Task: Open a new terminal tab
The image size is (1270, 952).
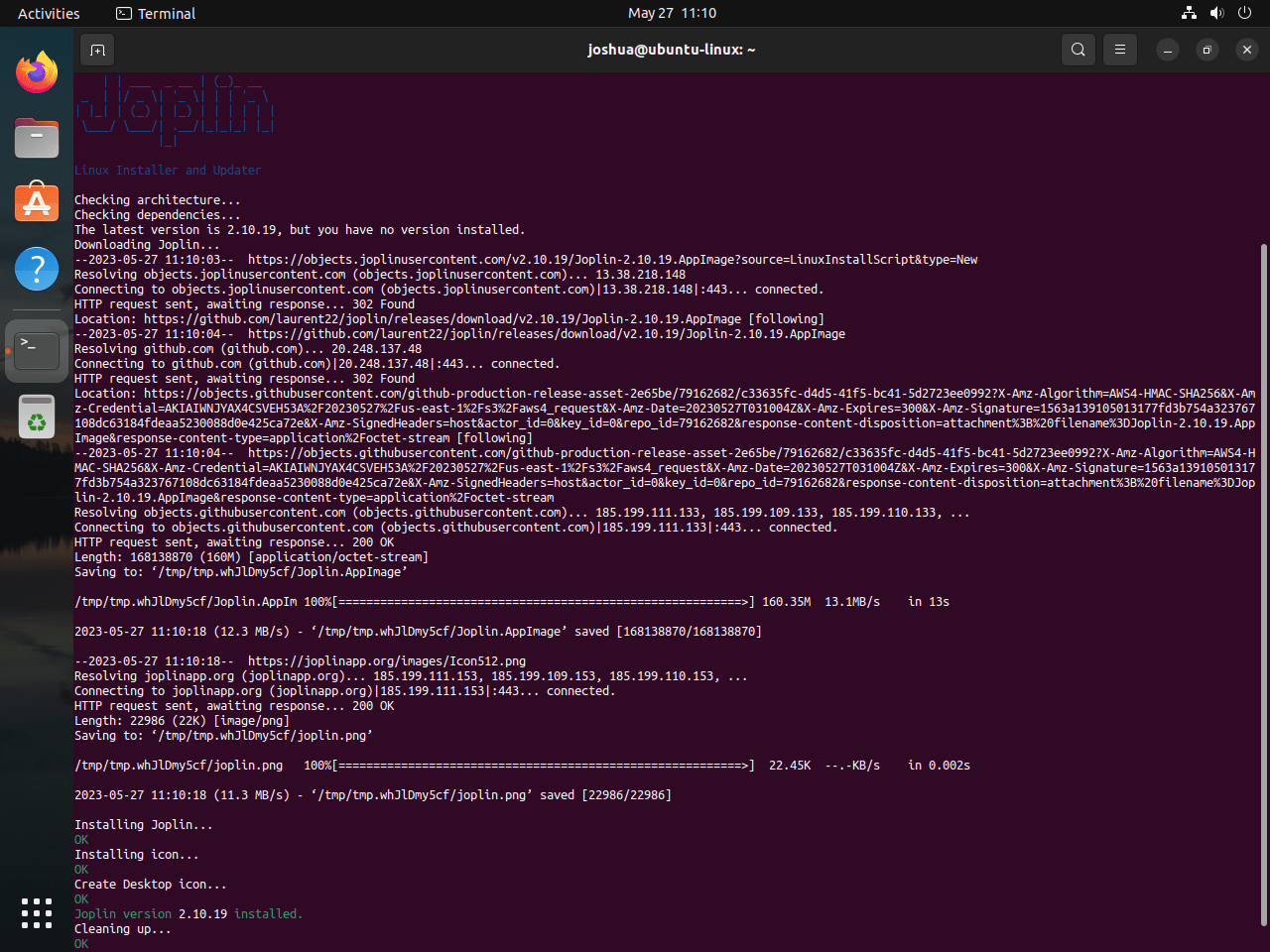Action: click(x=97, y=50)
